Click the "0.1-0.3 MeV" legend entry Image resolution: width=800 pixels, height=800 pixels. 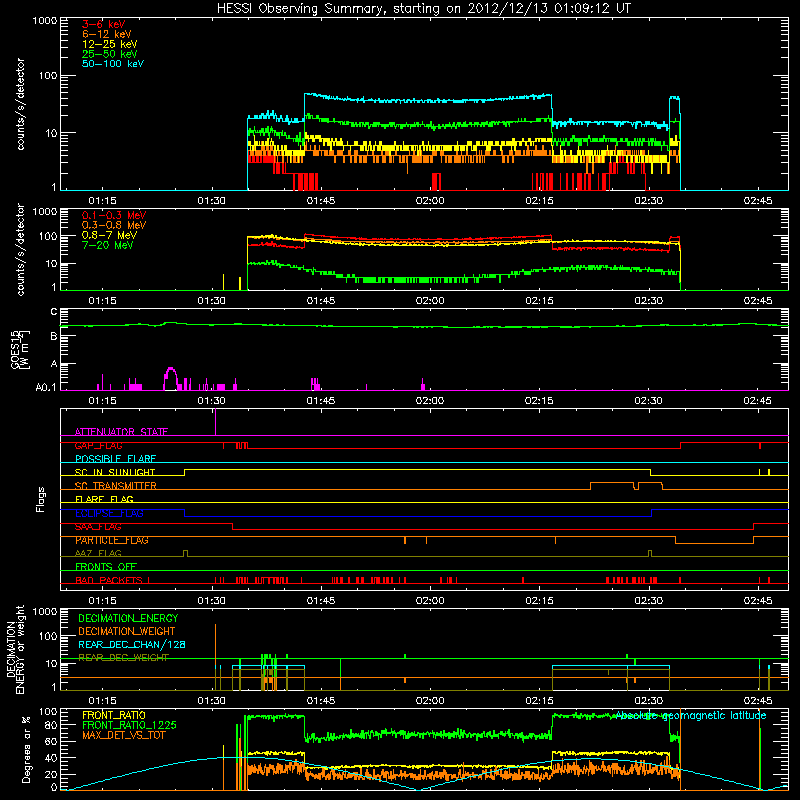tap(114, 215)
